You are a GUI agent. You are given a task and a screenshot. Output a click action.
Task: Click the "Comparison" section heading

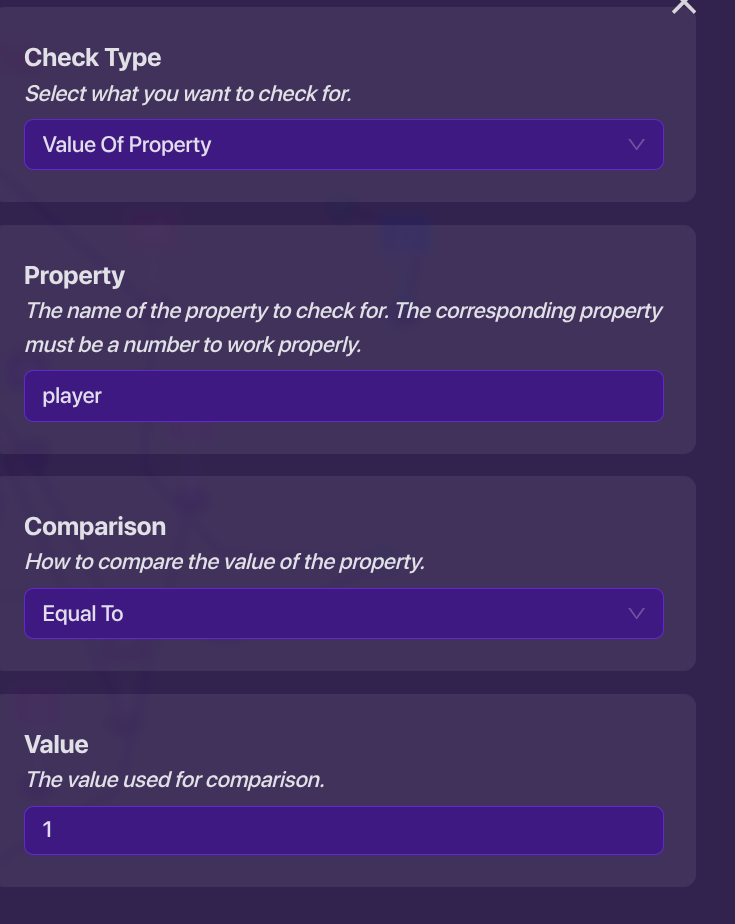95,527
